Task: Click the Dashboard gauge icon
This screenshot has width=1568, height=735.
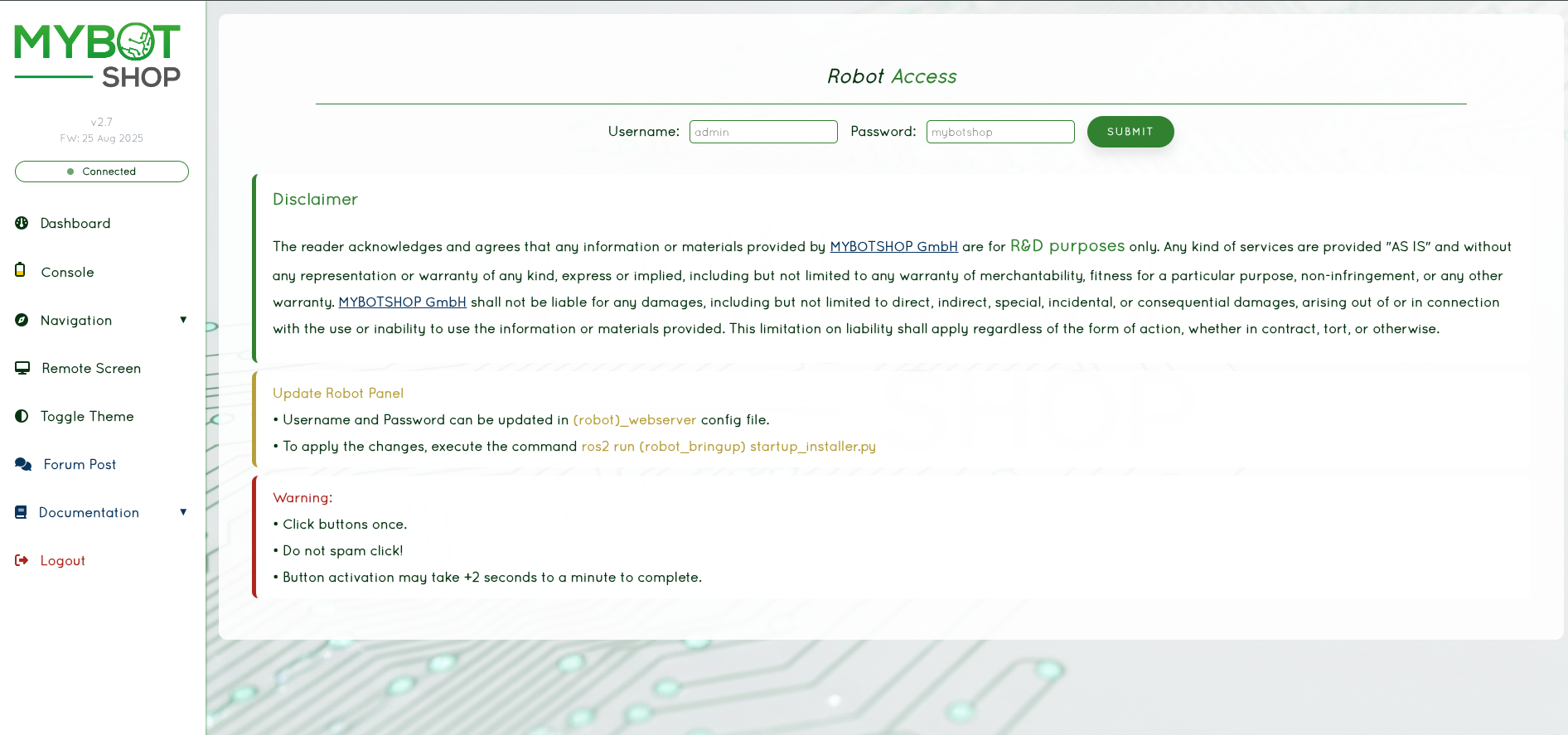Action: [22, 223]
